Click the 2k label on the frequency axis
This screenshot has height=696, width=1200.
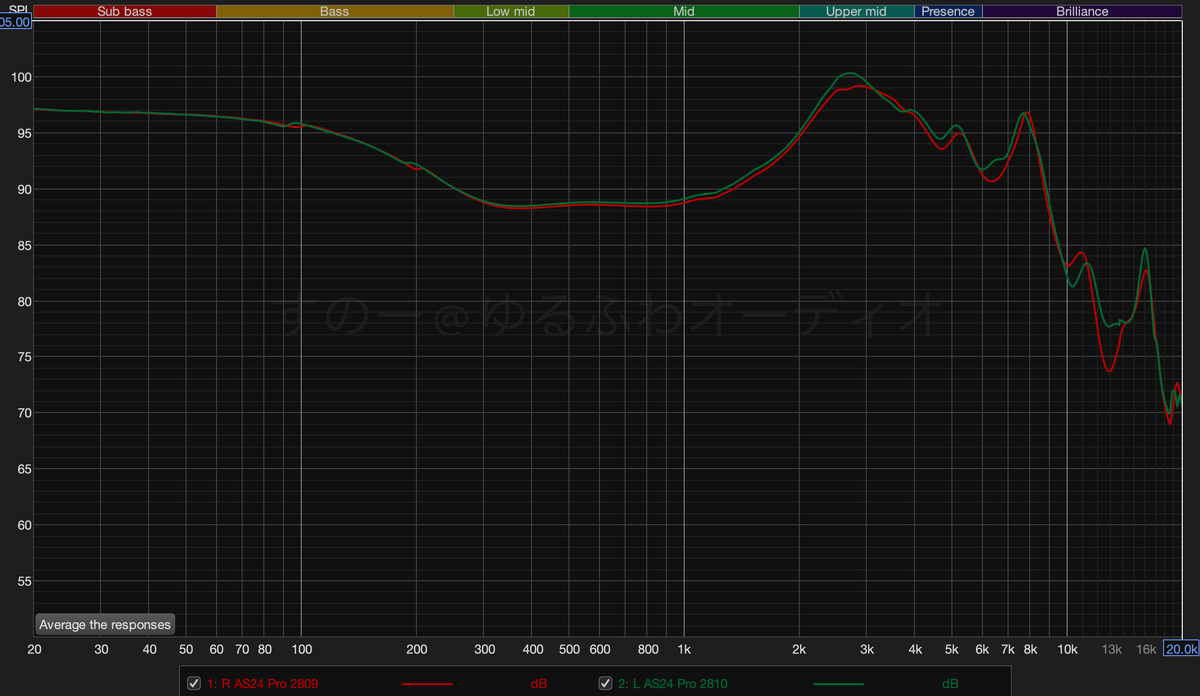pyautogui.click(x=799, y=649)
